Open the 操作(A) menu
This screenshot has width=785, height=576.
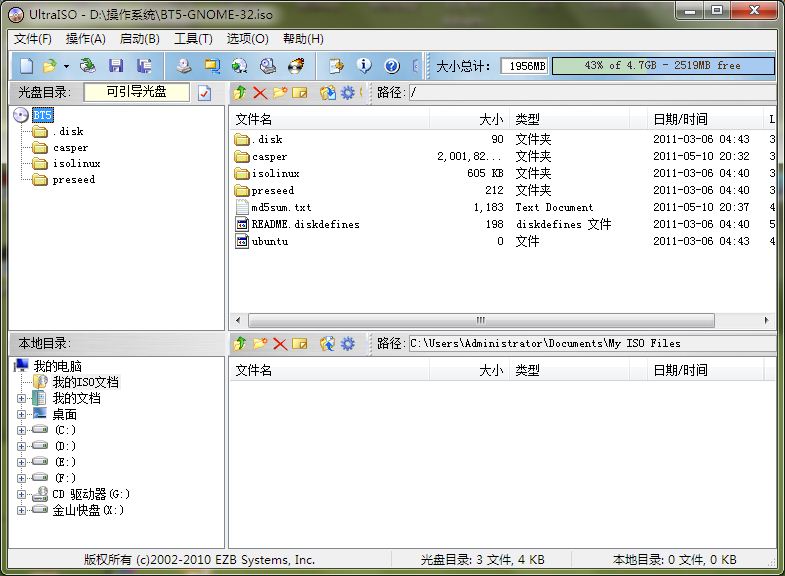pyautogui.click(x=86, y=39)
